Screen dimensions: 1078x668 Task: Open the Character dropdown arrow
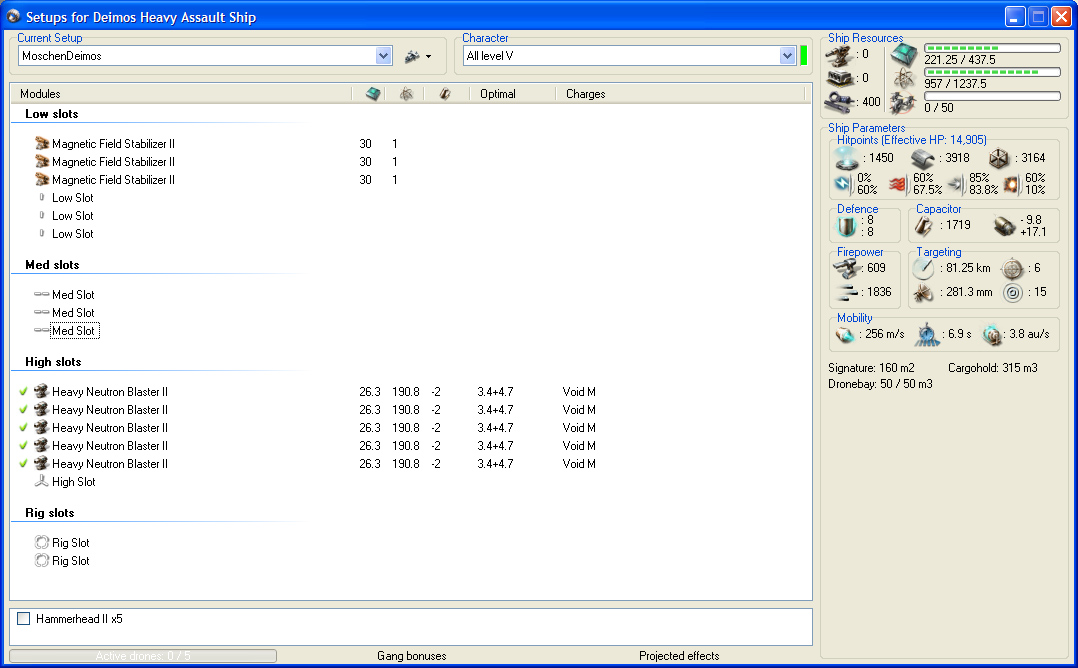[x=787, y=56]
